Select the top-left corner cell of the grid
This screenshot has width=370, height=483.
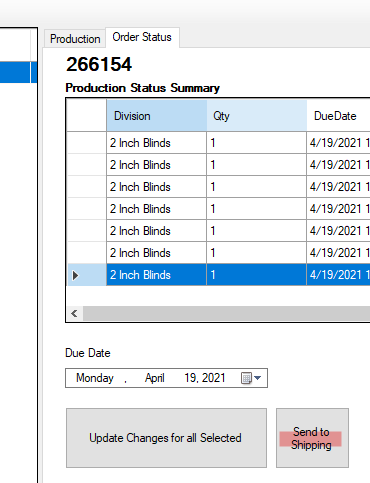(87, 115)
